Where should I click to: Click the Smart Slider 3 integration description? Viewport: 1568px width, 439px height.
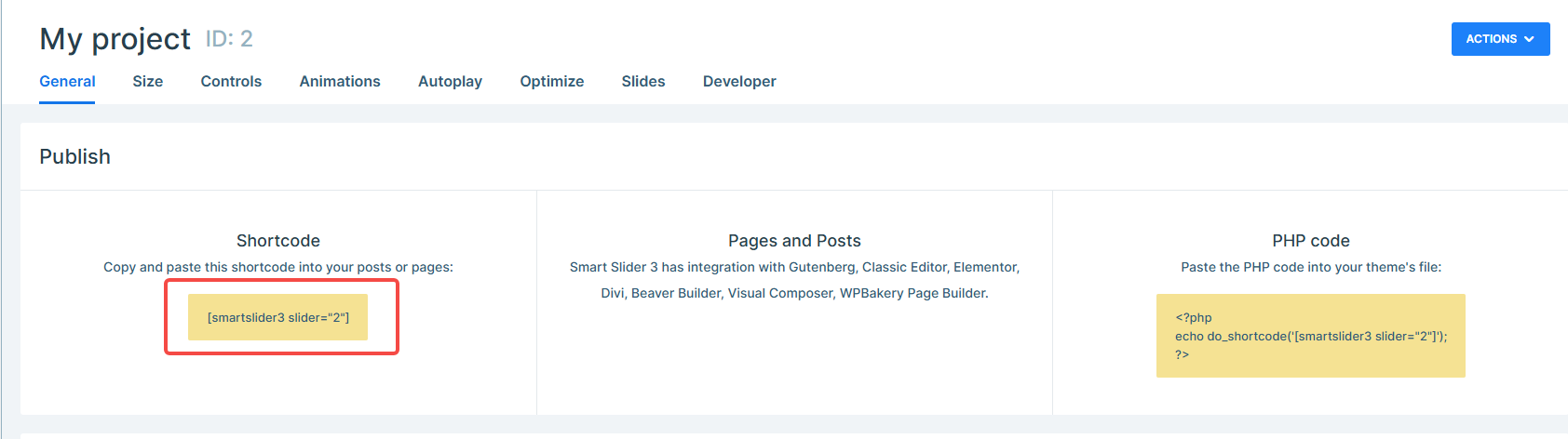pyautogui.click(x=794, y=280)
